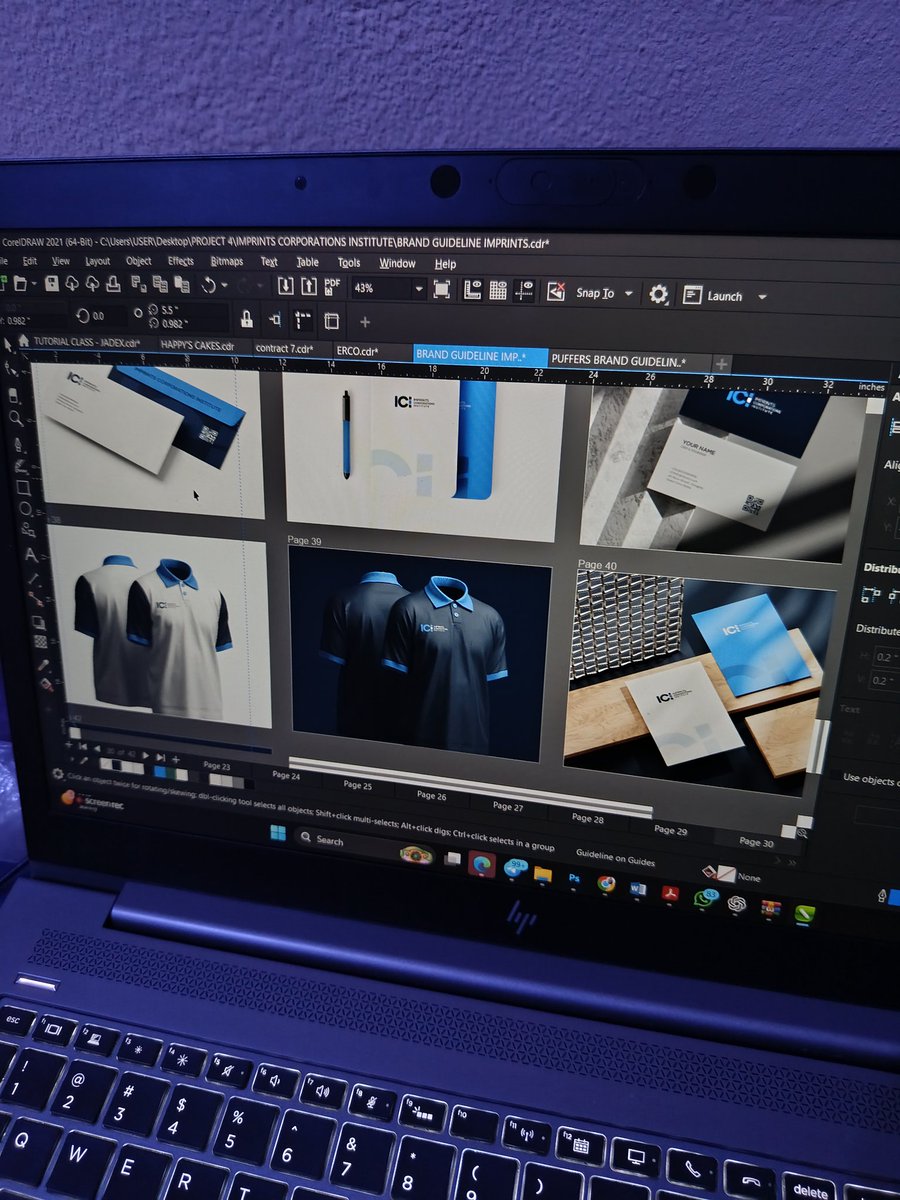Viewport: 900px width, 1200px height.
Task: Click the Import icon in standard toolbar
Action: coord(285,286)
